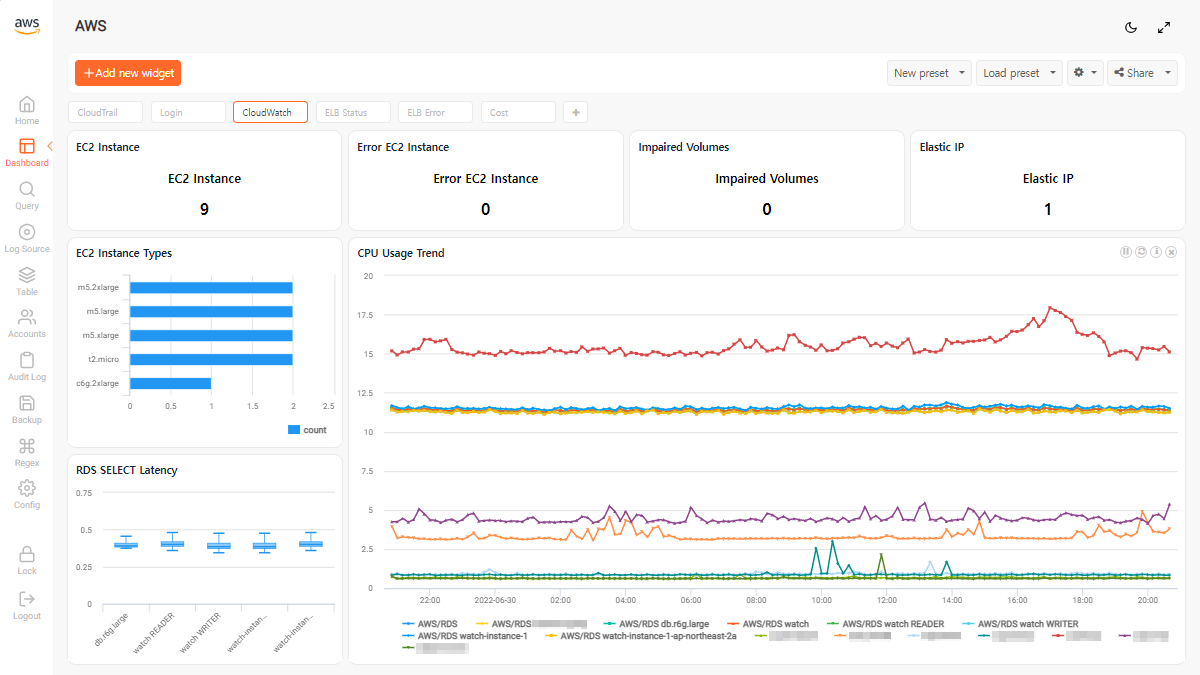Open the Audit Log page
The width and height of the screenshot is (1200, 675).
click(27, 366)
